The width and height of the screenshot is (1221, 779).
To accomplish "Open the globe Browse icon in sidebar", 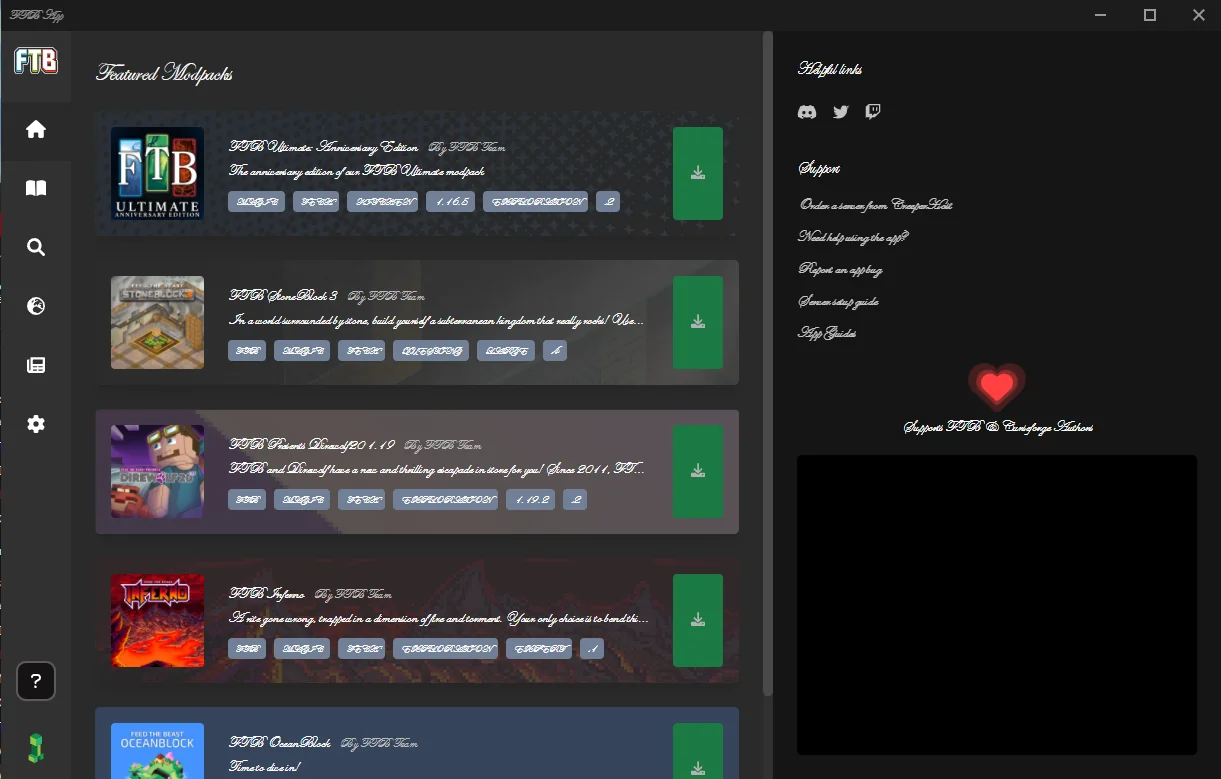I will (x=36, y=306).
